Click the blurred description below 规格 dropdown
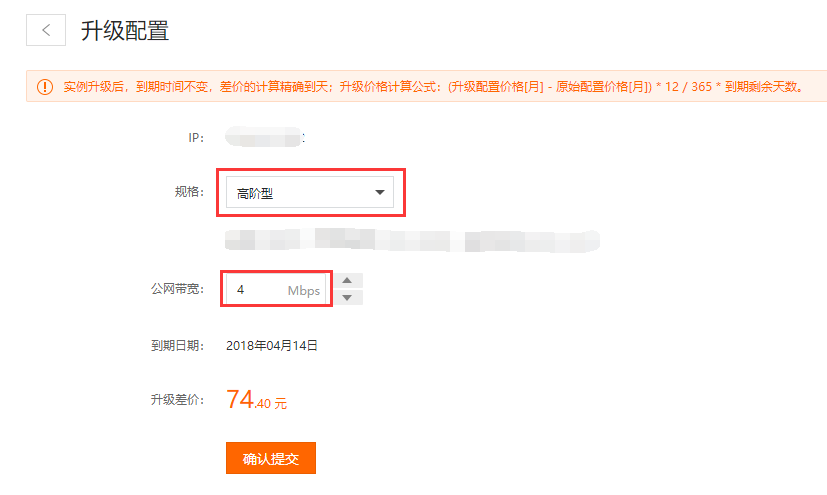Screen dimensions: 827x495 click(x=410, y=240)
